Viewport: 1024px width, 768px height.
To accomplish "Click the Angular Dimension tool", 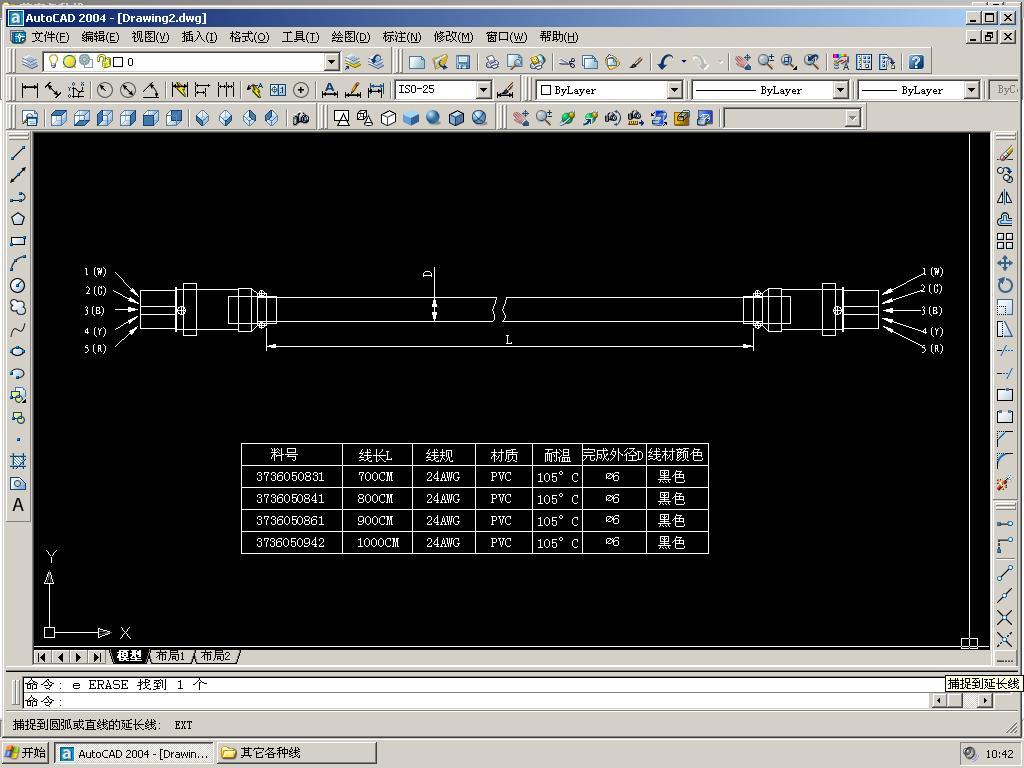I will 151,89.
